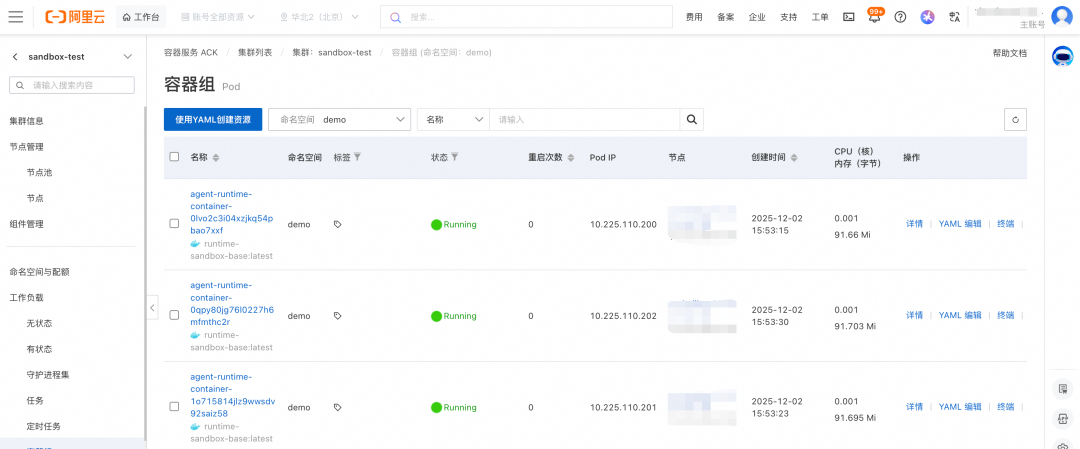Open 集群信息 in the sidebar
This screenshot has width=1080, height=449.
[26, 121]
